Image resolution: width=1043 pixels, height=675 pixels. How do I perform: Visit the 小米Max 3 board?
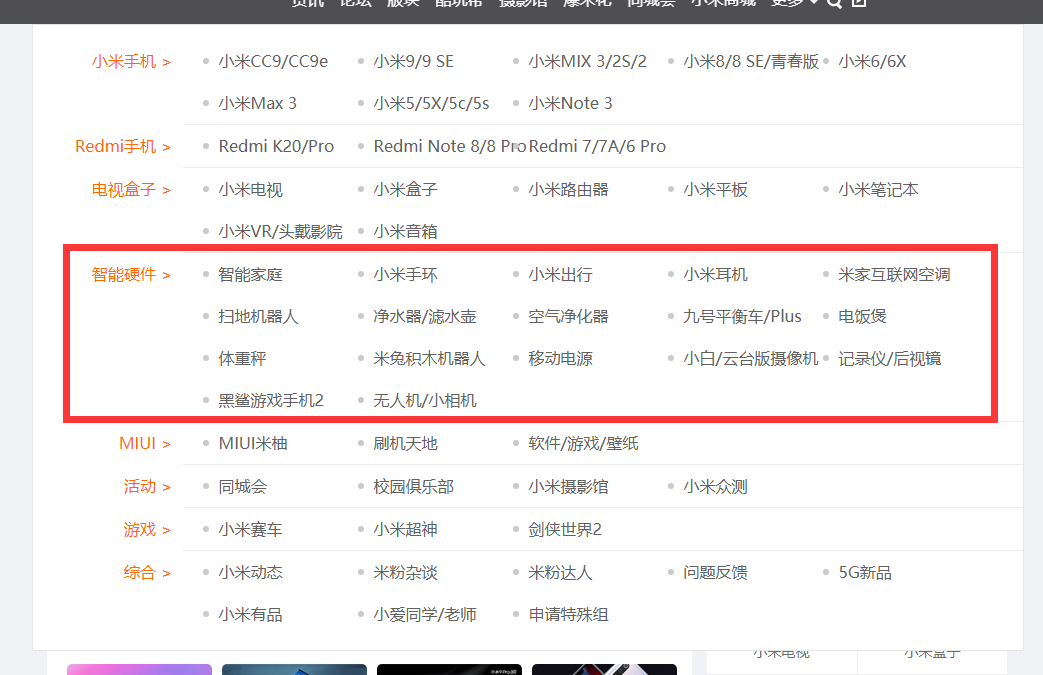257,104
